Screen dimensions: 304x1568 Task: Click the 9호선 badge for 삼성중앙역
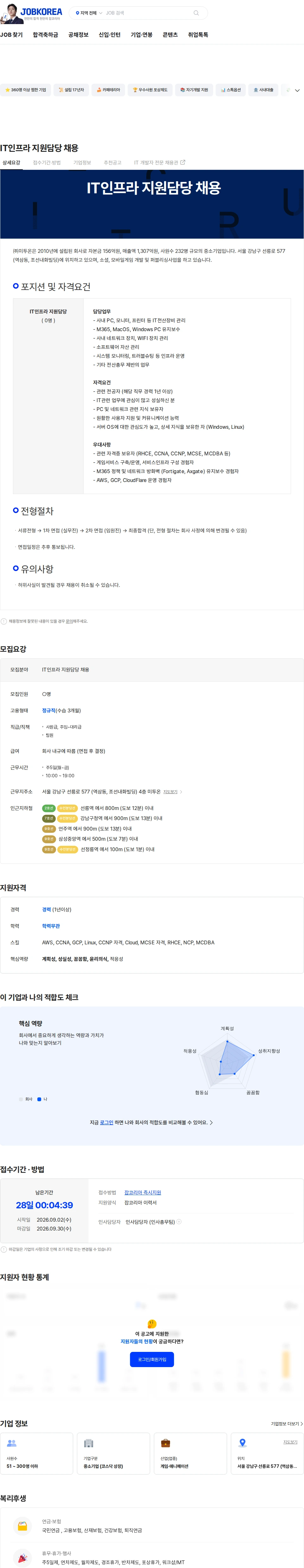tap(49, 839)
